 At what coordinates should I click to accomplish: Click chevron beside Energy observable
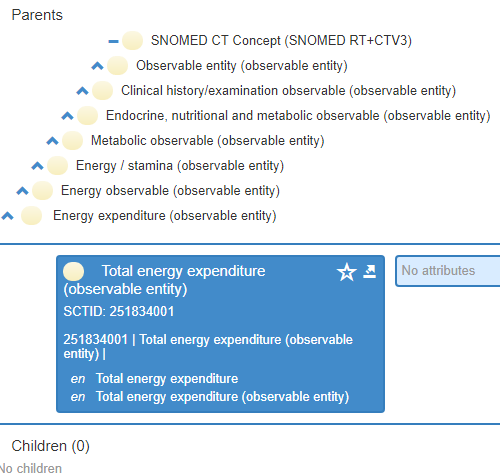[x=22, y=191]
